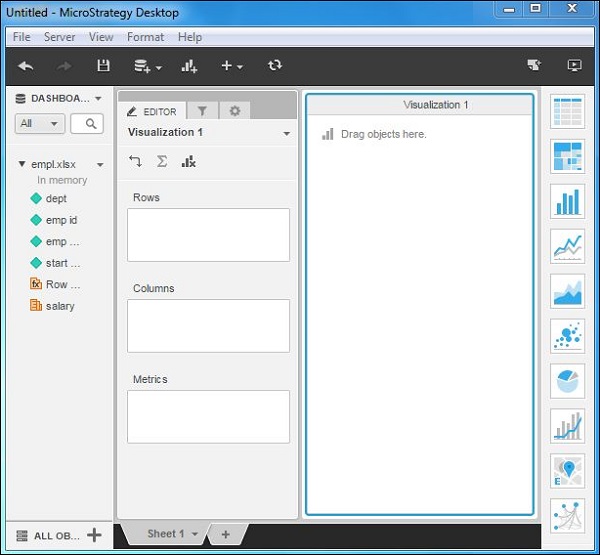
Task: Click the Redo arrow in toolbar
Action: [64, 66]
